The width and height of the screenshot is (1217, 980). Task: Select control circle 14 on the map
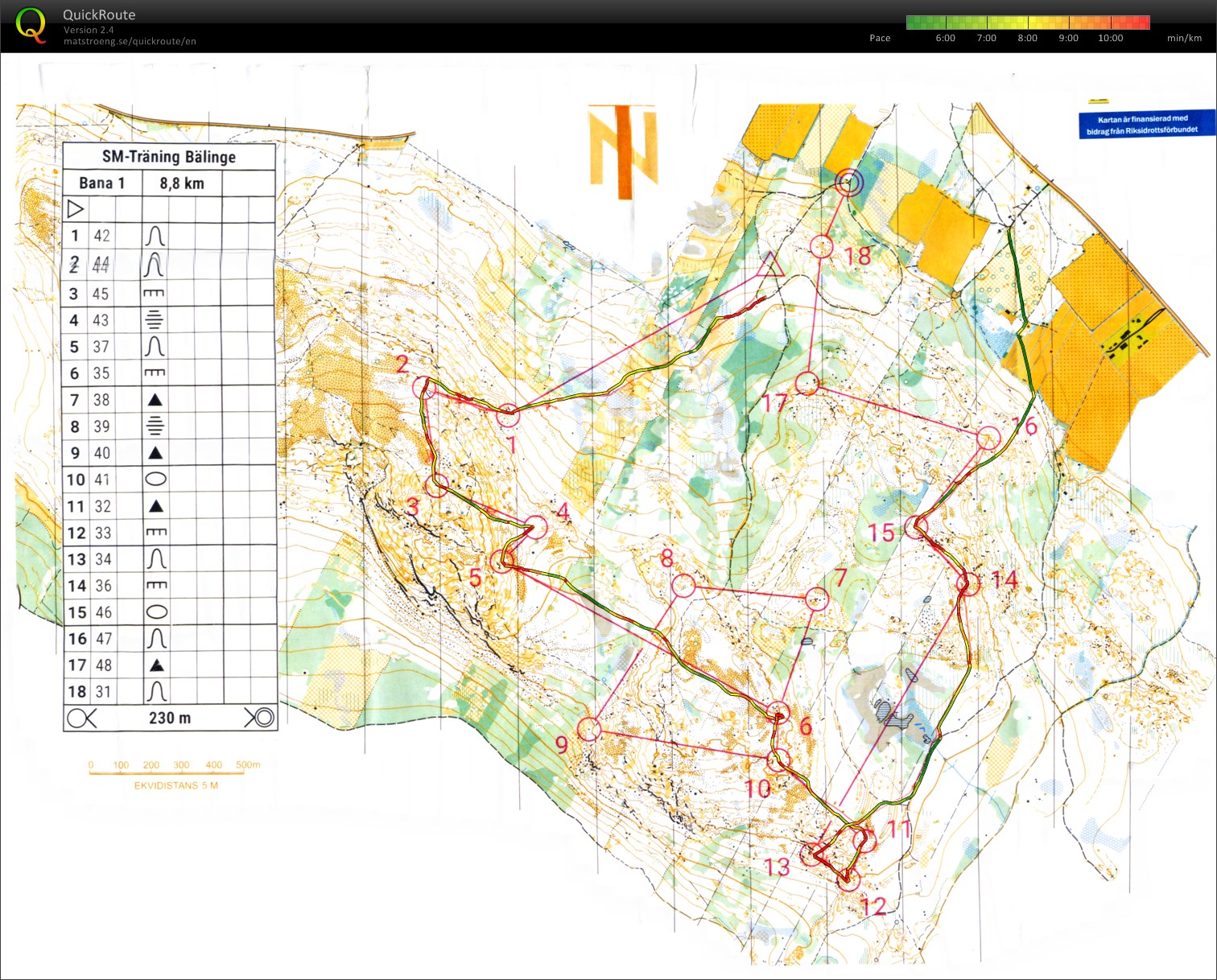[969, 583]
